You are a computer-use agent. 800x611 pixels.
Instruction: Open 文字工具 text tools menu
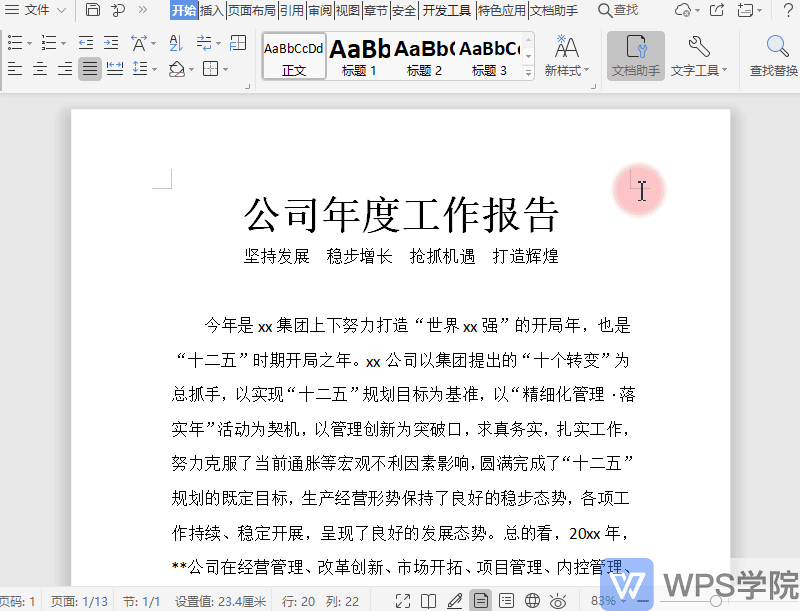tap(698, 56)
